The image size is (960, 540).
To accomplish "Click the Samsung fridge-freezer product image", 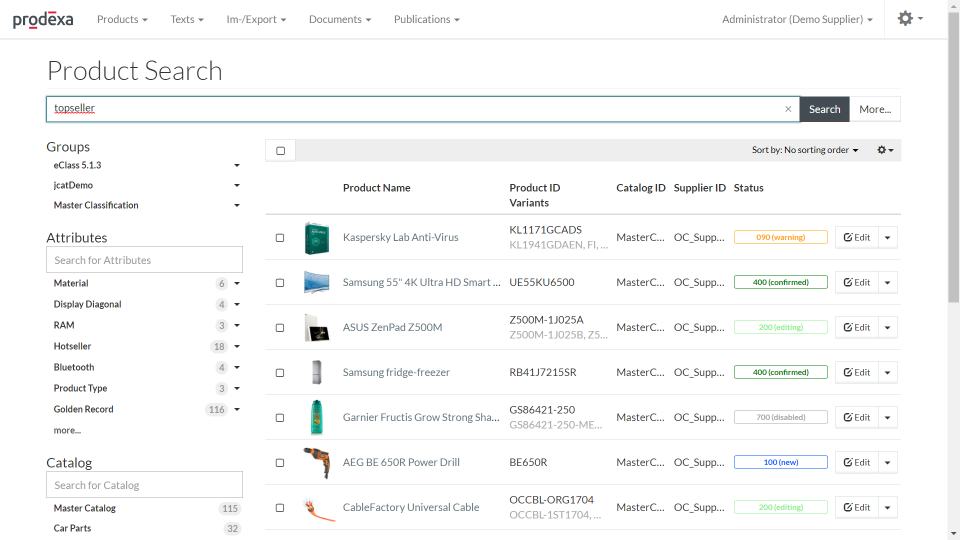I will [x=316, y=372].
